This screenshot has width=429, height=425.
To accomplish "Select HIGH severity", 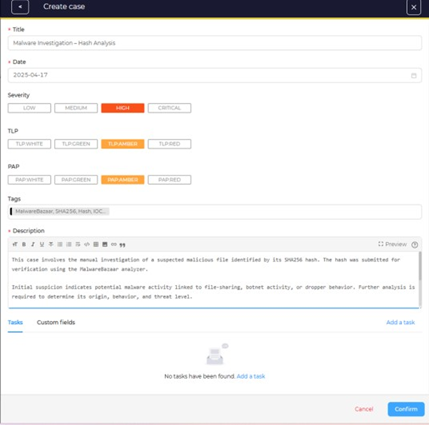I will pos(123,108).
